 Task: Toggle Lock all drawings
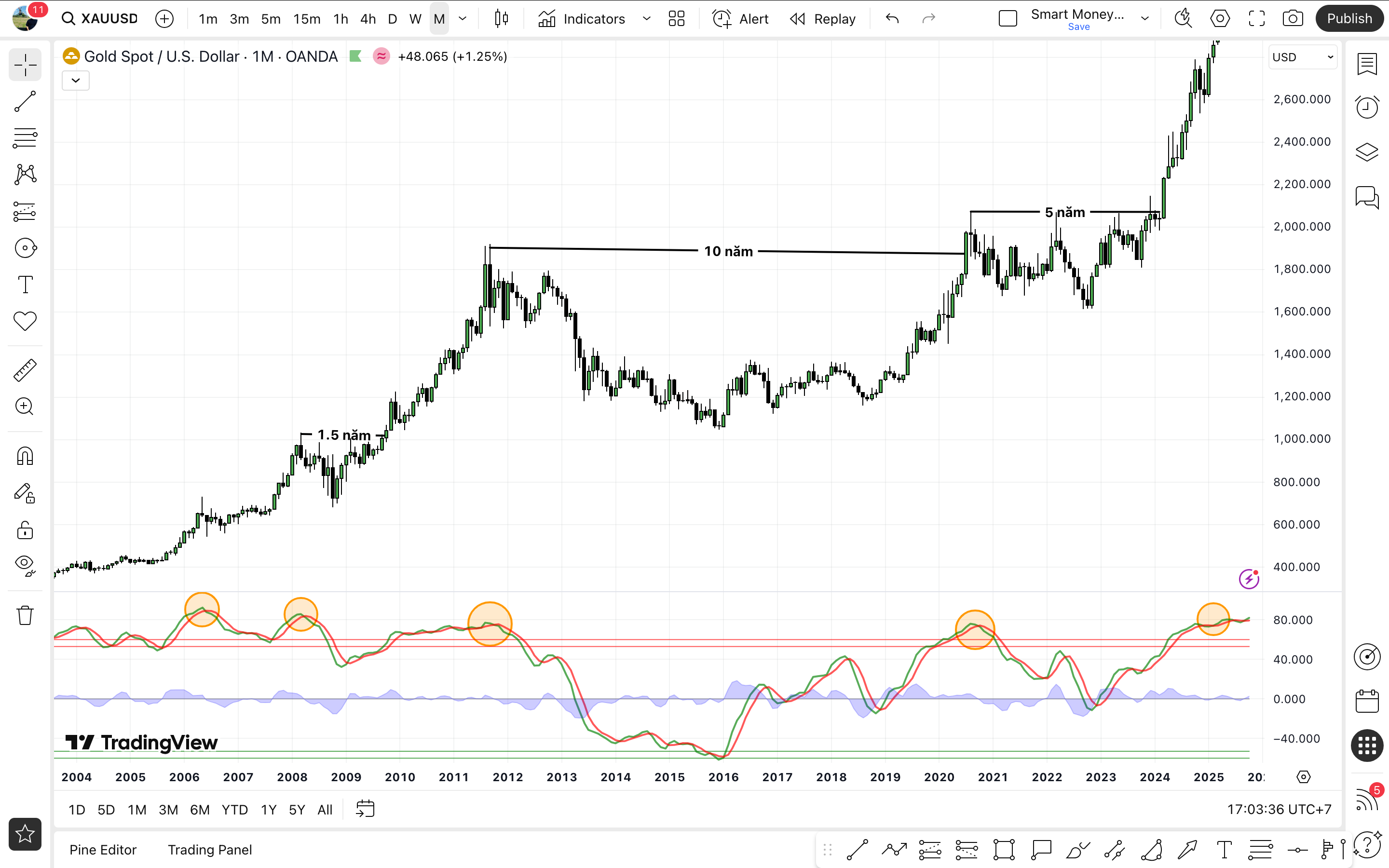coord(25,530)
